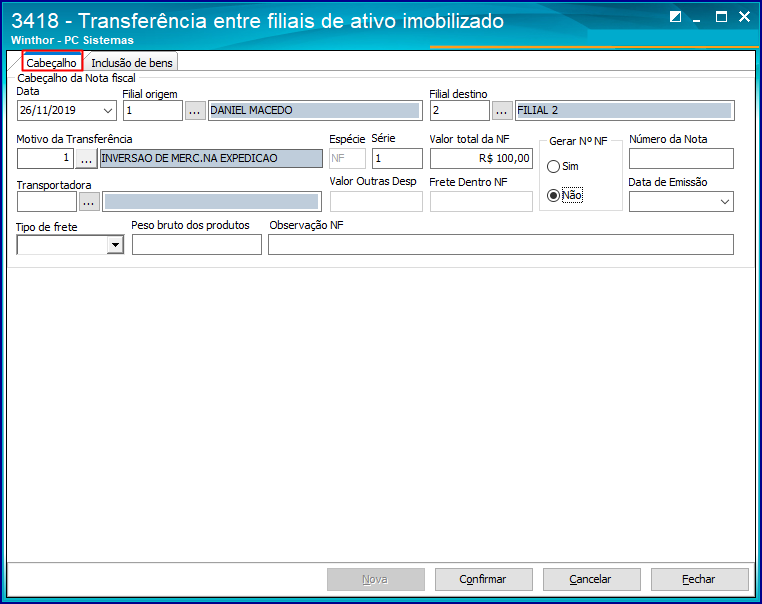The image size is (762, 604).
Task: Open Transportadora lookup ellipsis button
Action: coord(88,201)
